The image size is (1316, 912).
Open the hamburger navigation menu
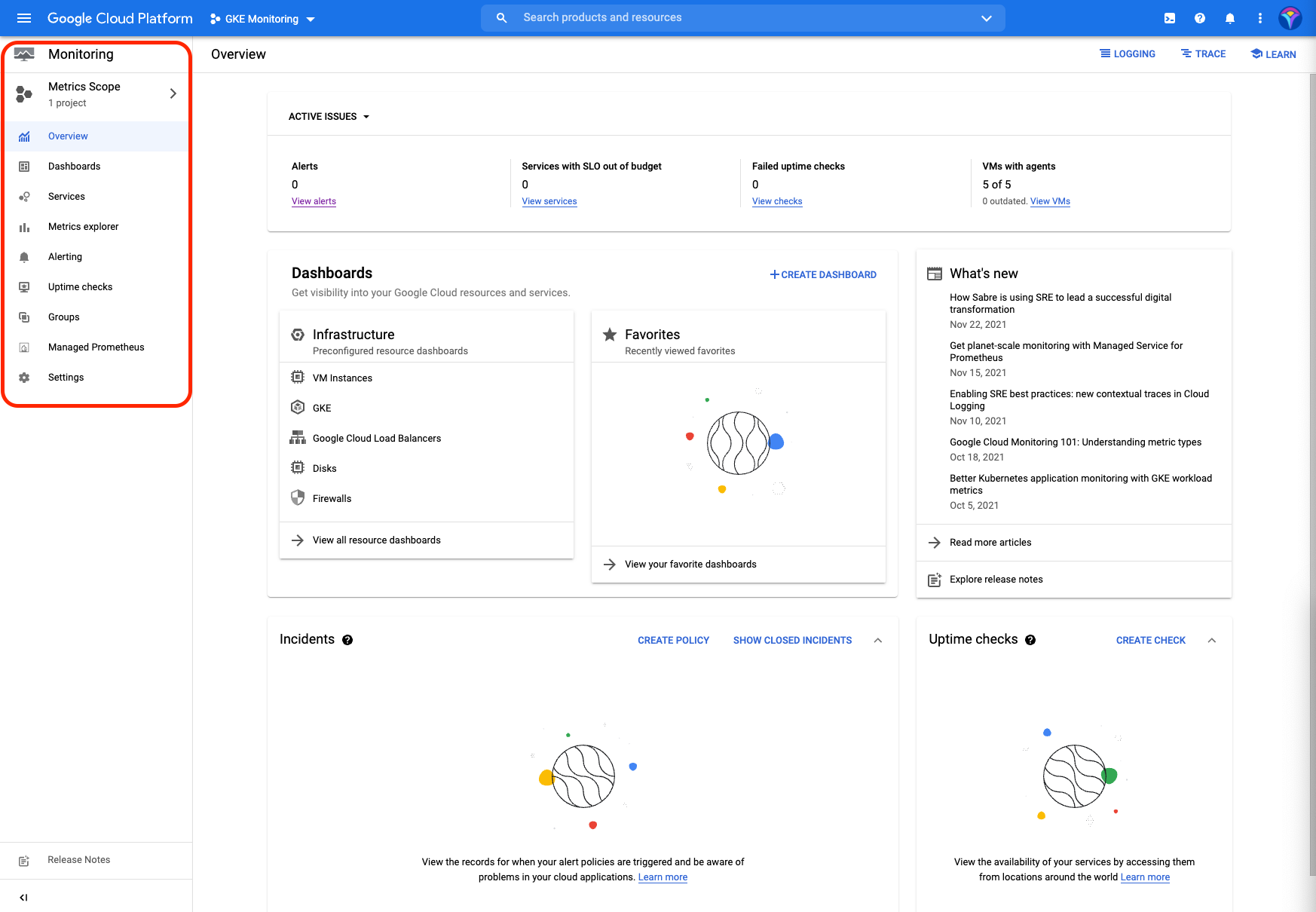tap(24, 18)
